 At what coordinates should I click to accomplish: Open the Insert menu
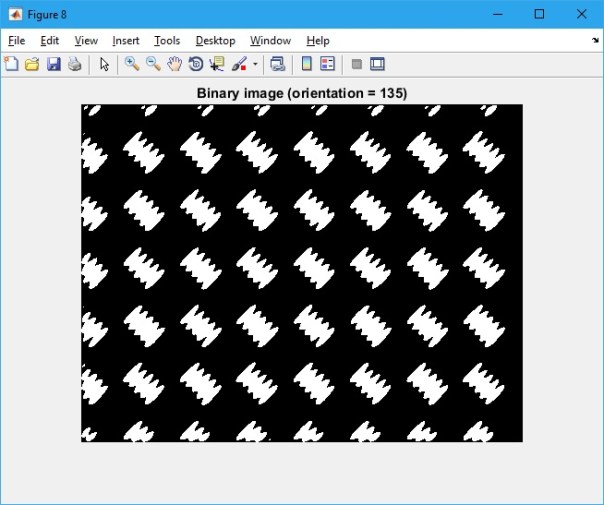coord(126,41)
